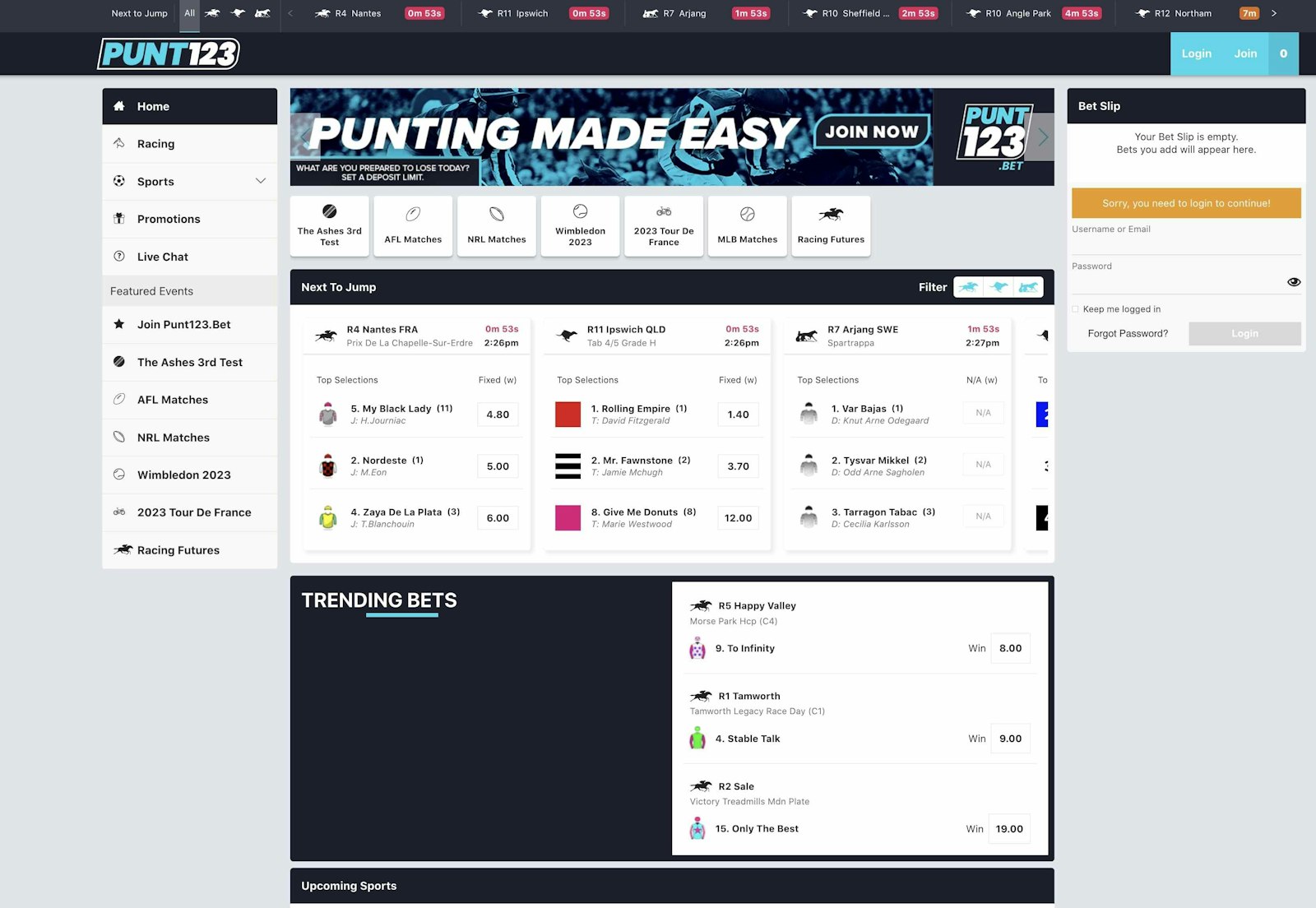Advance the banner carousel with the right arrow
This screenshot has height=908, width=1316.
coord(1043,137)
